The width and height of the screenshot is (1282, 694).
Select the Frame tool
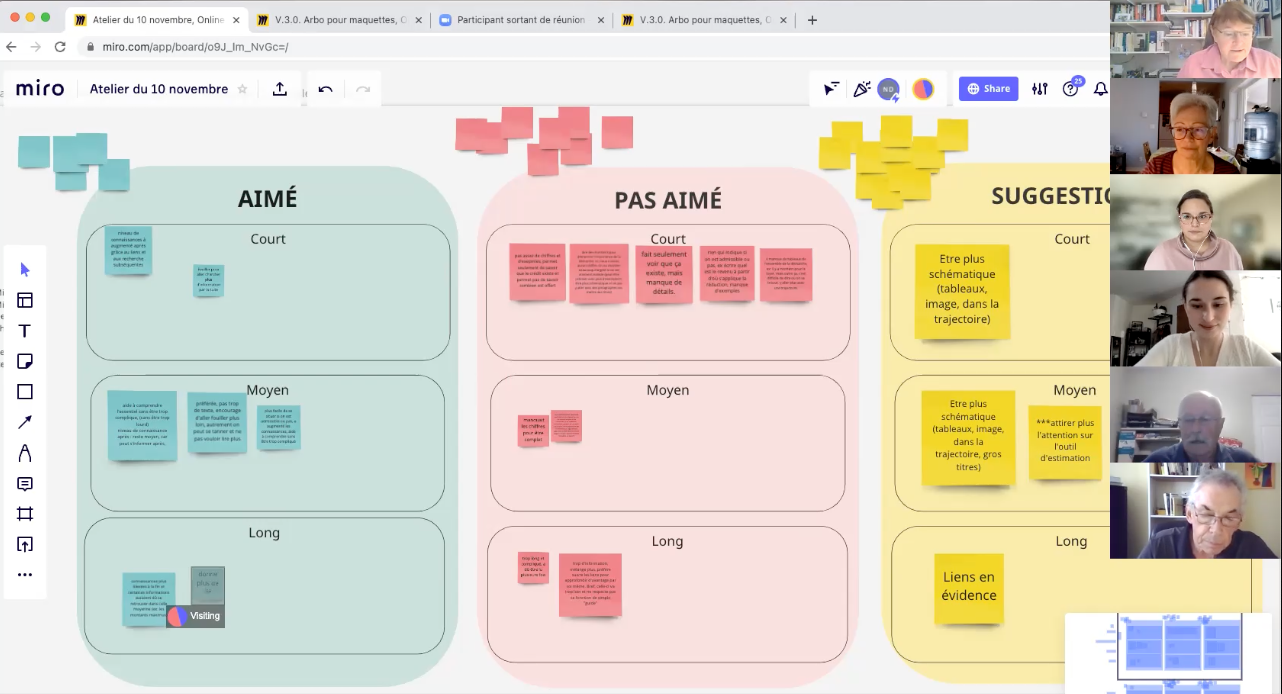(25, 514)
